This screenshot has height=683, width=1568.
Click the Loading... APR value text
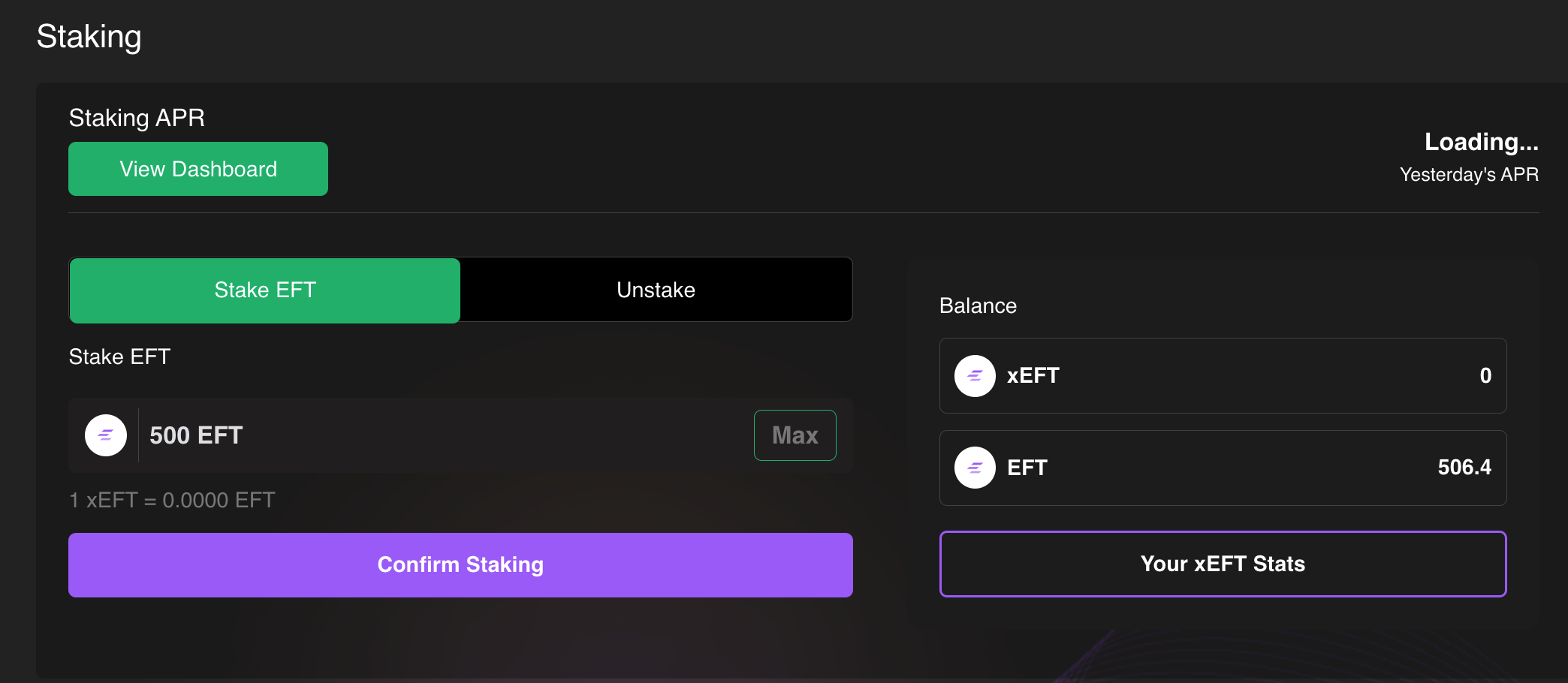coord(1481,142)
